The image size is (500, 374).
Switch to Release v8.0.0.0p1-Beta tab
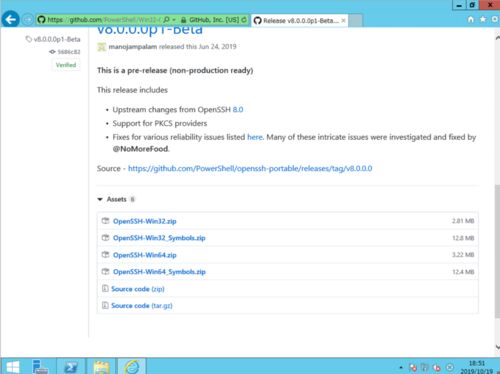[x=299, y=21]
